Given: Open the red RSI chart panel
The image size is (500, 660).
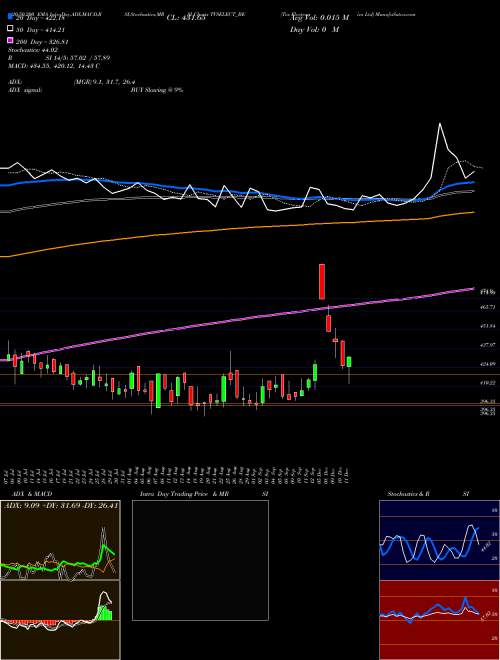Looking at the screenshot, I should coord(439,620).
